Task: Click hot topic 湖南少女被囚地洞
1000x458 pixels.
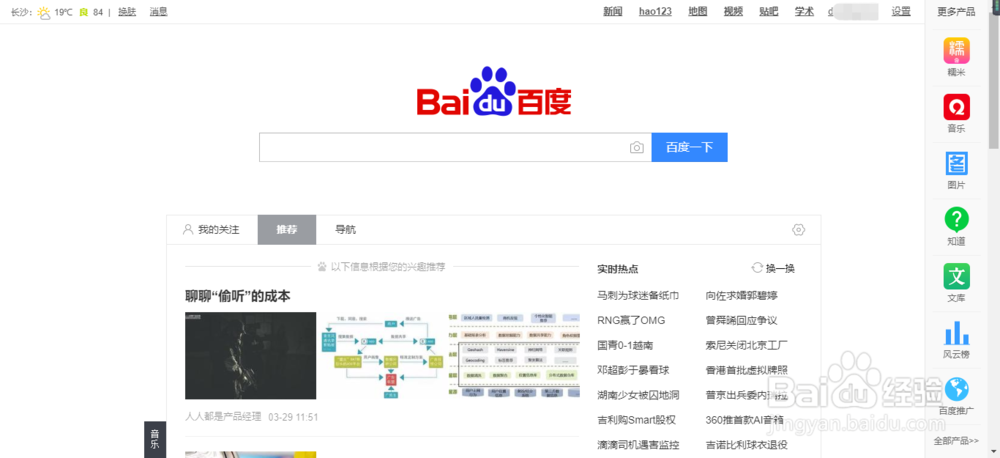Action: click(638, 395)
